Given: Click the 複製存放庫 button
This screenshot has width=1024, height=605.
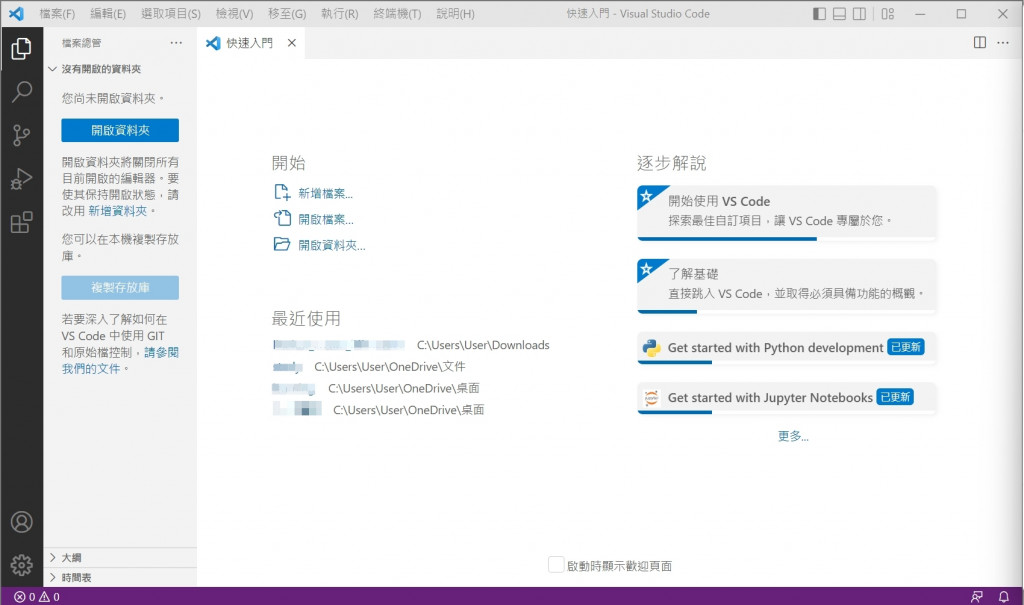Looking at the screenshot, I should click(120, 287).
